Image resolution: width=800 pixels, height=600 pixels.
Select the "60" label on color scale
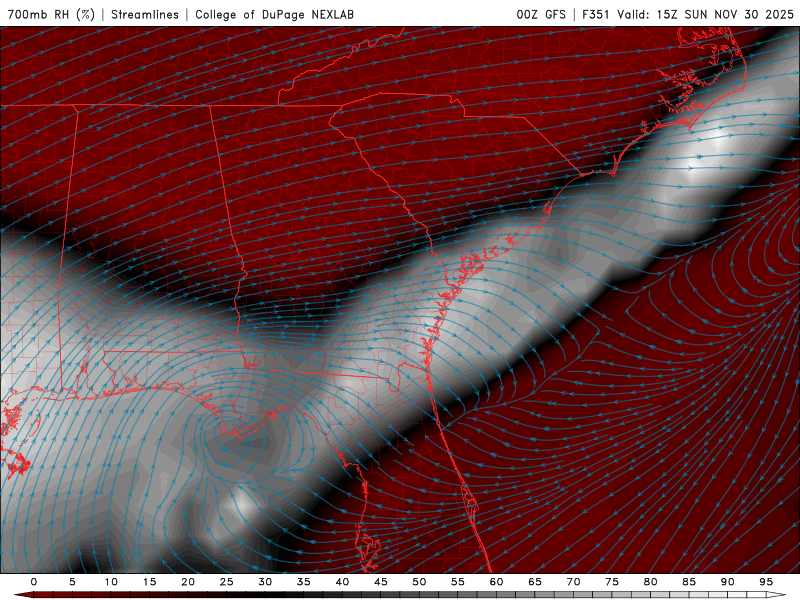tap(496, 582)
